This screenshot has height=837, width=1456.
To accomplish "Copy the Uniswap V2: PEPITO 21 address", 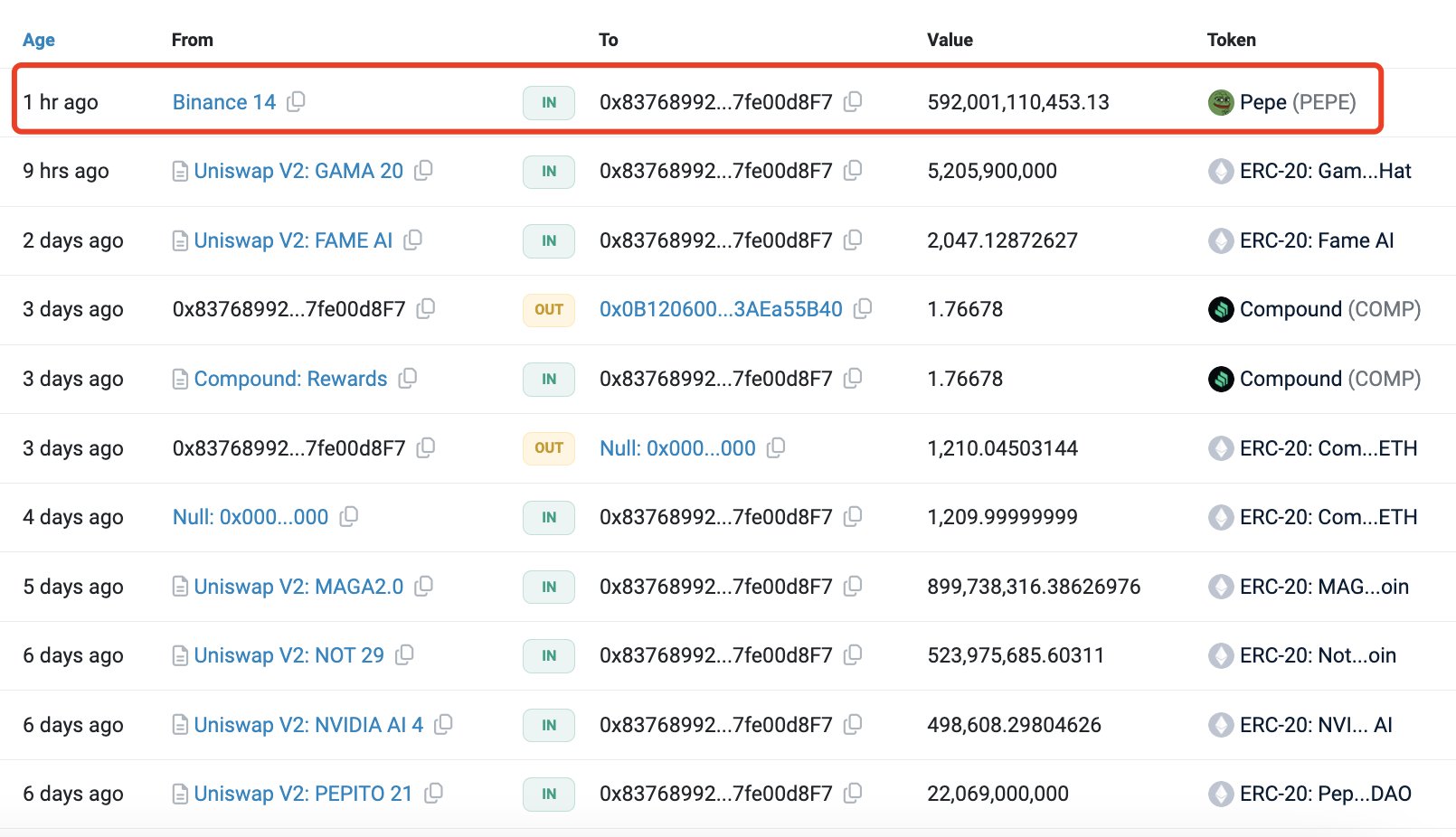I will pyautogui.click(x=434, y=794).
